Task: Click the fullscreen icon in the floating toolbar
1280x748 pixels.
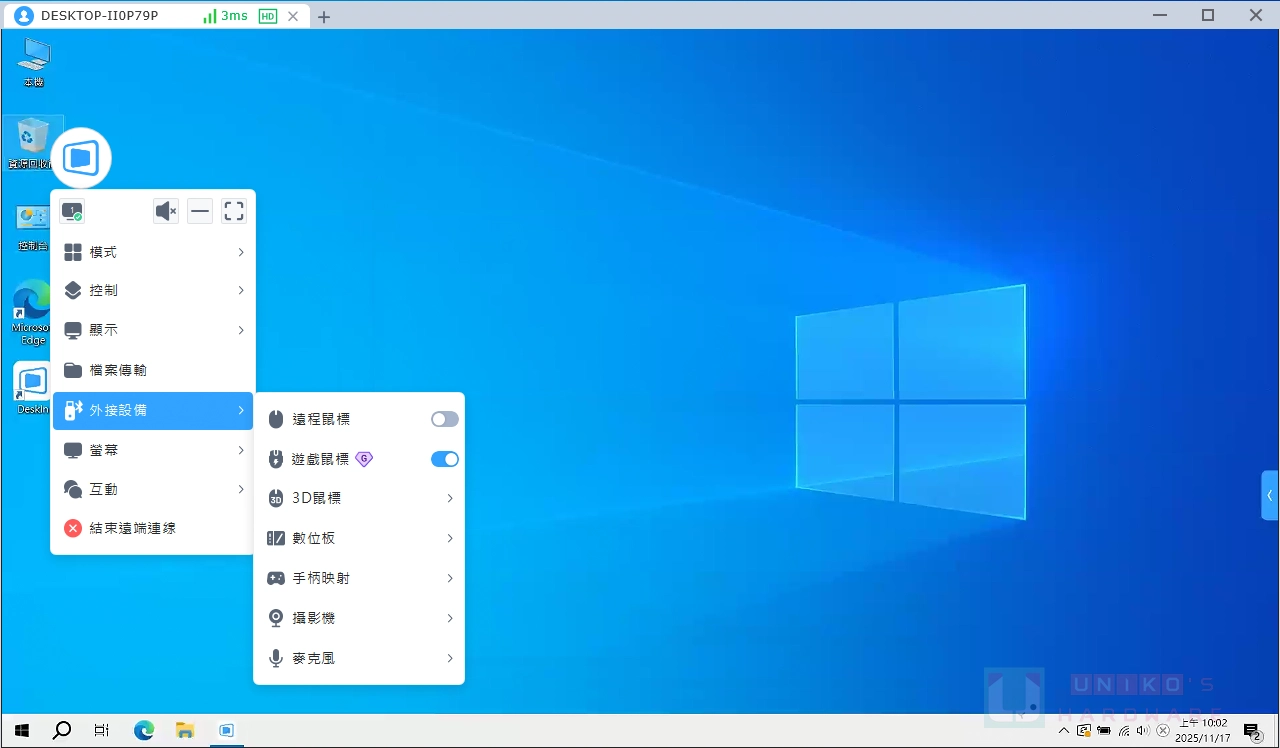Action: pos(234,210)
